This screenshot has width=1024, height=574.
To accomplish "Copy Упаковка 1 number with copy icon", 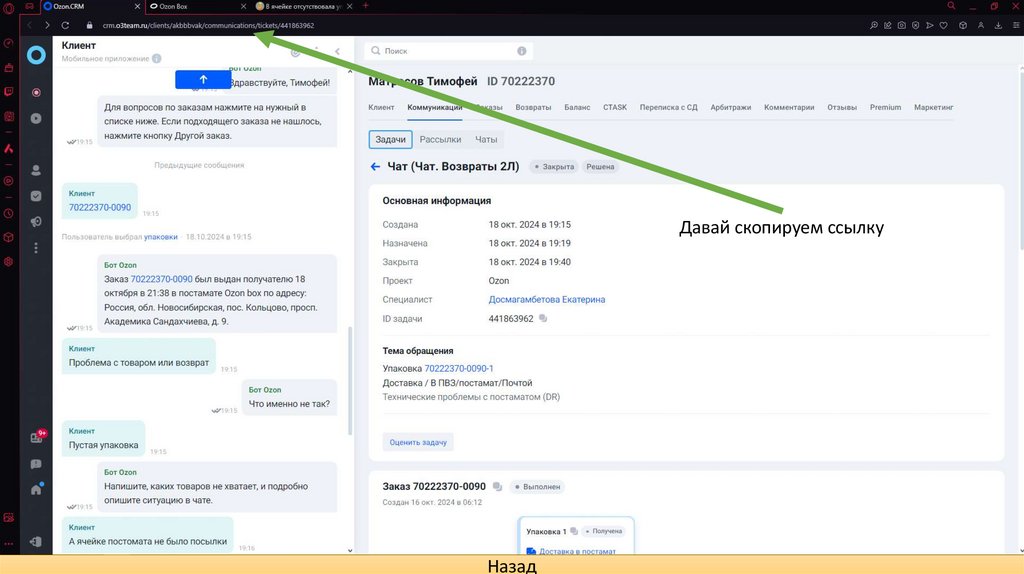I will click(574, 531).
